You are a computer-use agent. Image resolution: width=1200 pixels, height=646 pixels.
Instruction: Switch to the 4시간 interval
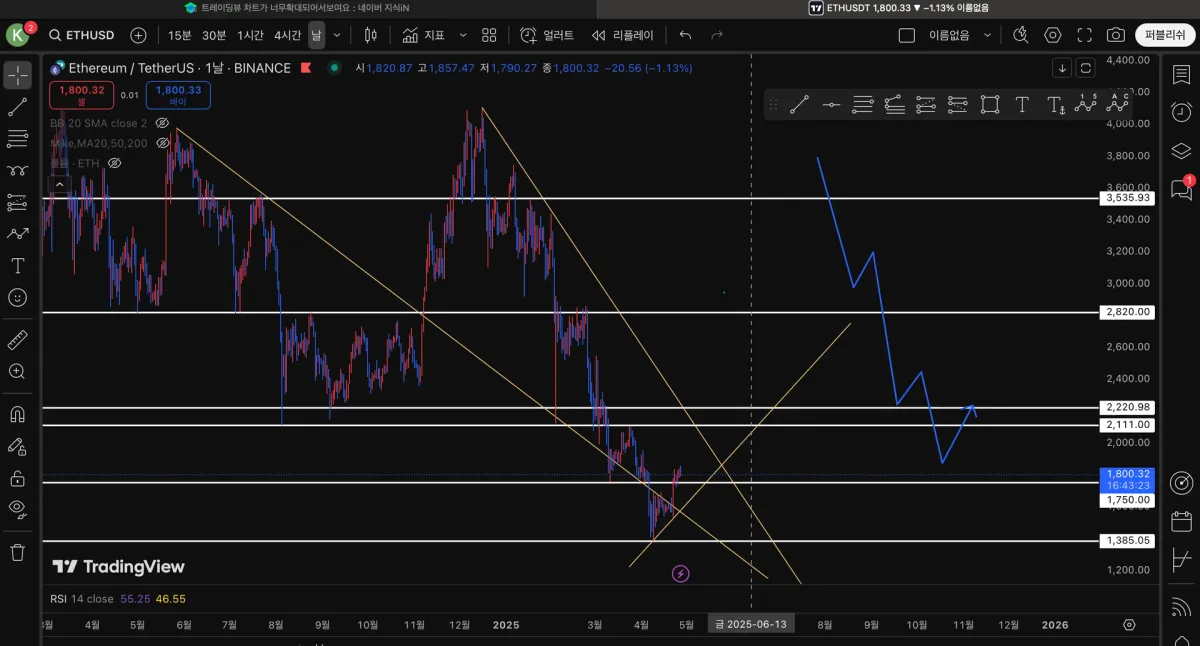[x=287, y=35]
